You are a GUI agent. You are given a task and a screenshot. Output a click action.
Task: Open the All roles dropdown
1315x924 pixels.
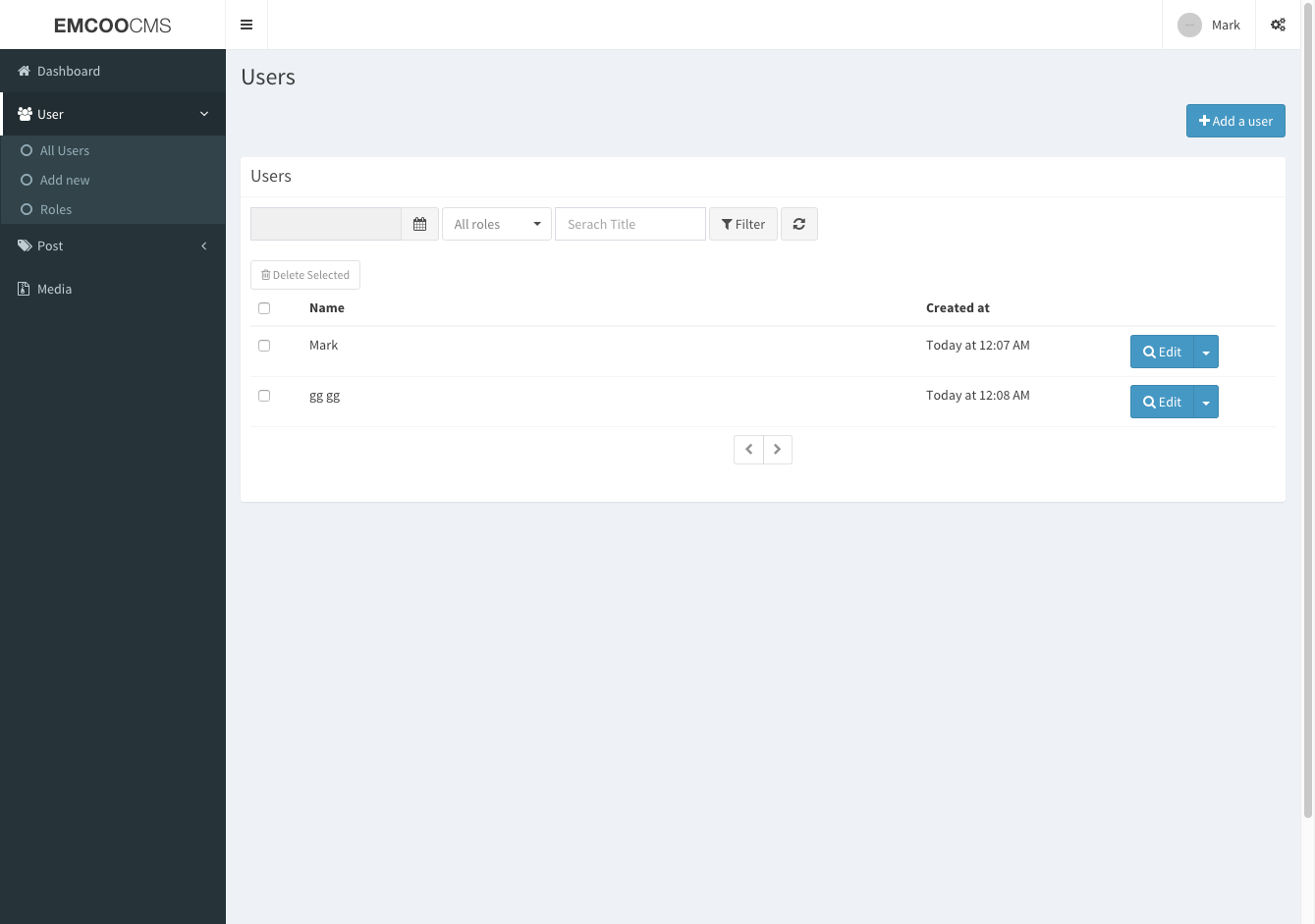[x=496, y=224]
